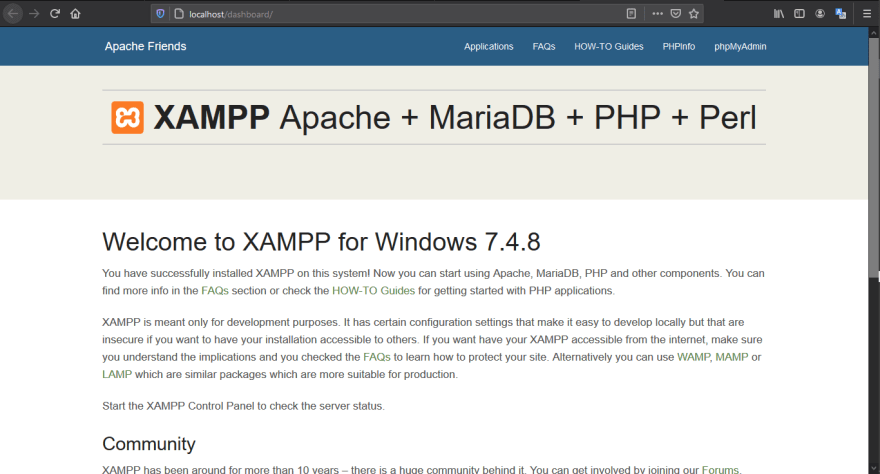Image resolution: width=880 pixels, height=474 pixels.
Task: Open page actions three-dots menu
Action: click(x=657, y=14)
